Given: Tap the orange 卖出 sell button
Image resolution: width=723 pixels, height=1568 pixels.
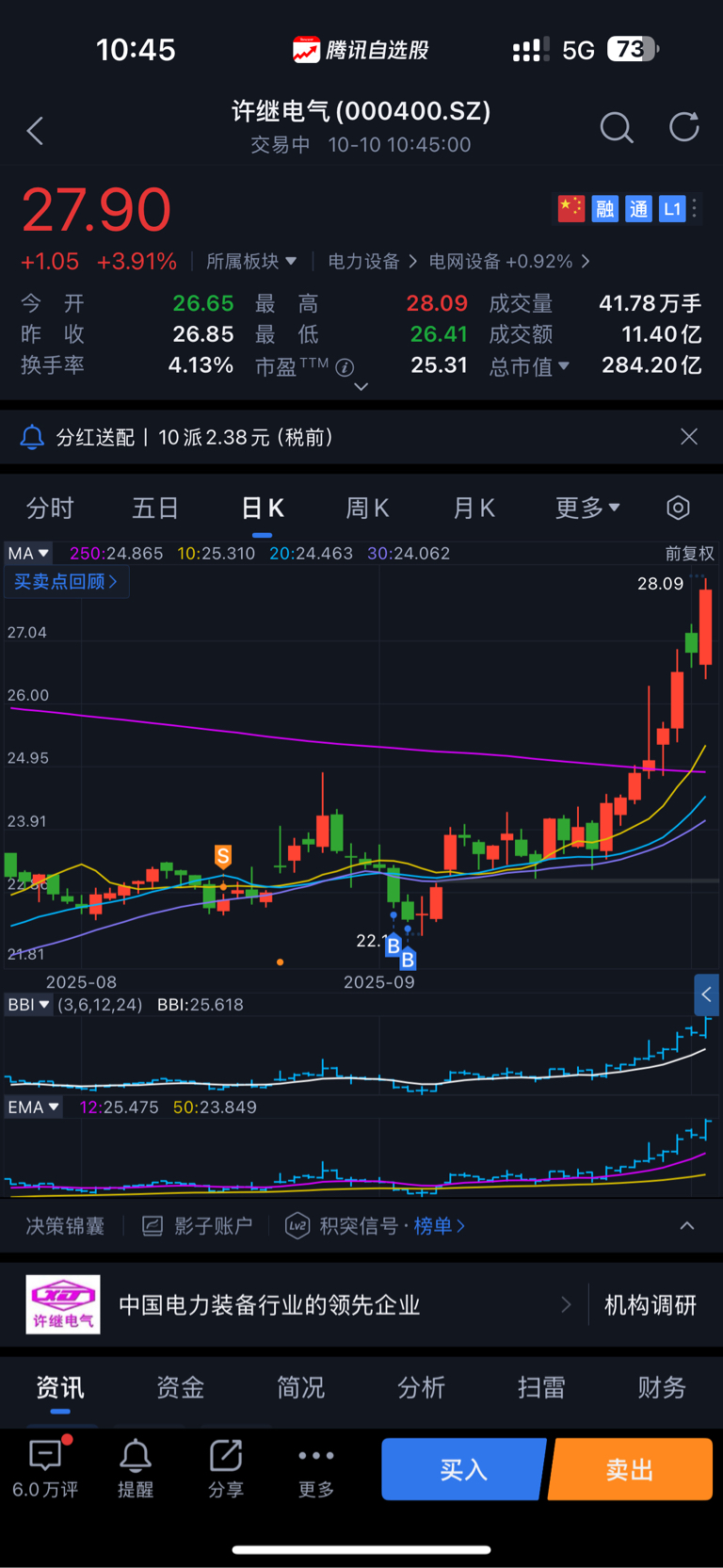Looking at the screenshot, I should coord(630,1469).
